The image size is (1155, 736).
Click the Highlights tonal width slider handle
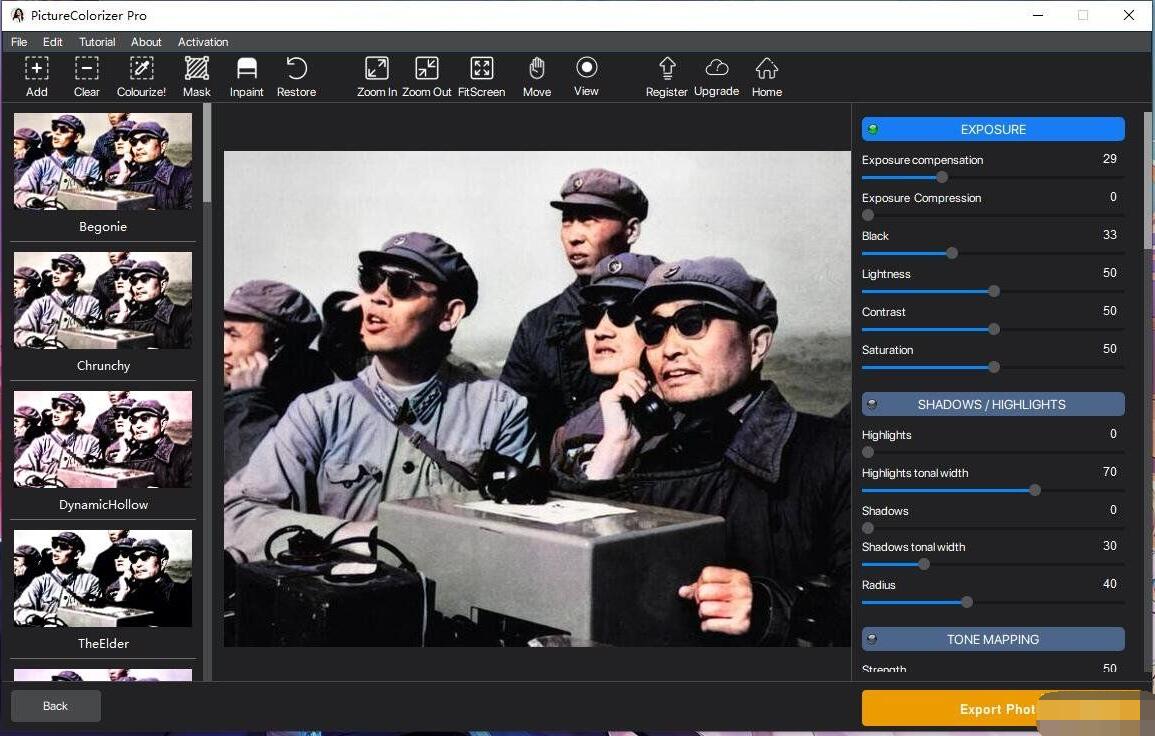(x=1035, y=490)
